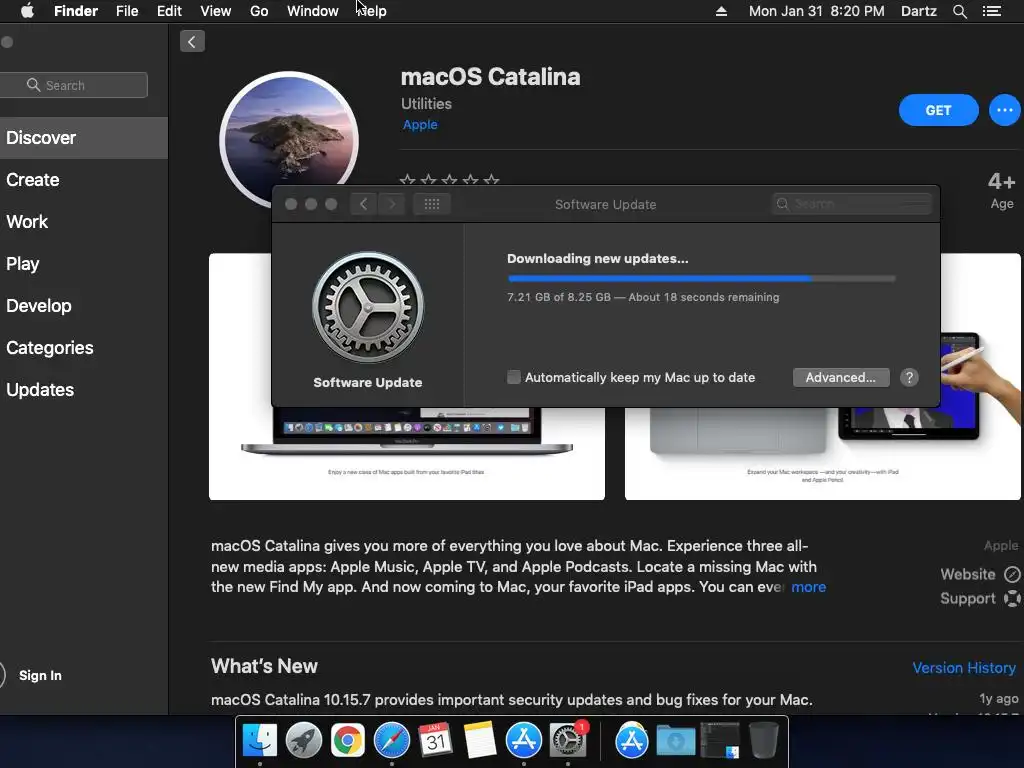Open the Apple menu

[27, 11]
